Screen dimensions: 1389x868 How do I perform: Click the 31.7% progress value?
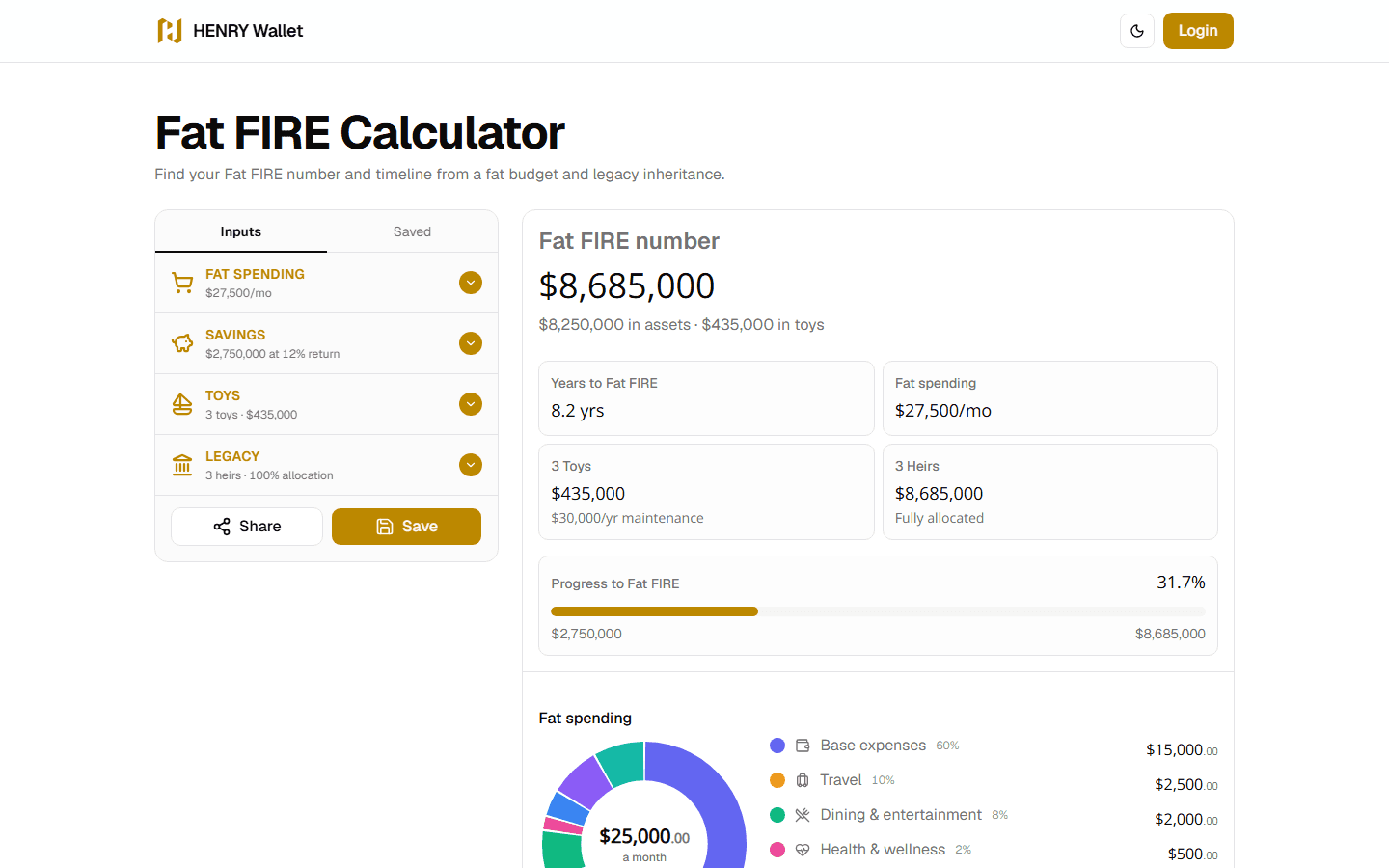coord(1181,583)
